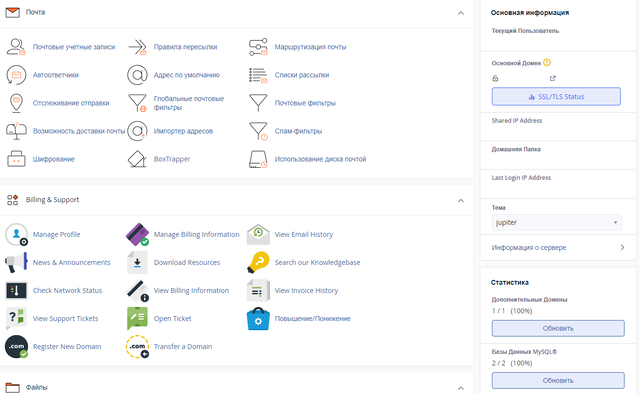Click the SSL/TLS Status button
Image resolution: width=640 pixels, height=394 pixels.
[556, 97]
